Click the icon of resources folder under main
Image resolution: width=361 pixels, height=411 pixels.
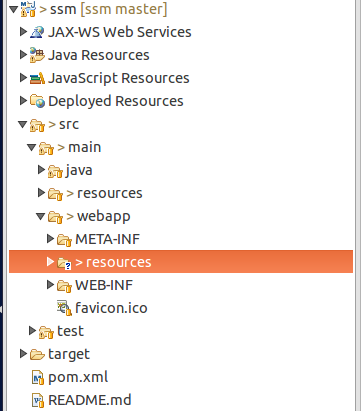55,194
